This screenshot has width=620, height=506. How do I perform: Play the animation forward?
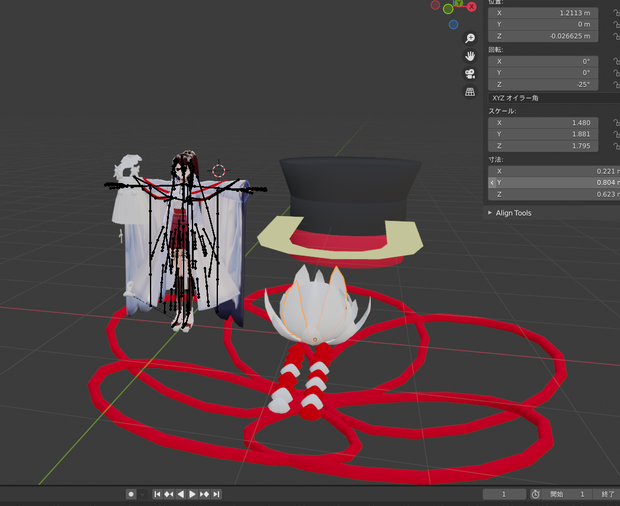pyautogui.click(x=193, y=494)
